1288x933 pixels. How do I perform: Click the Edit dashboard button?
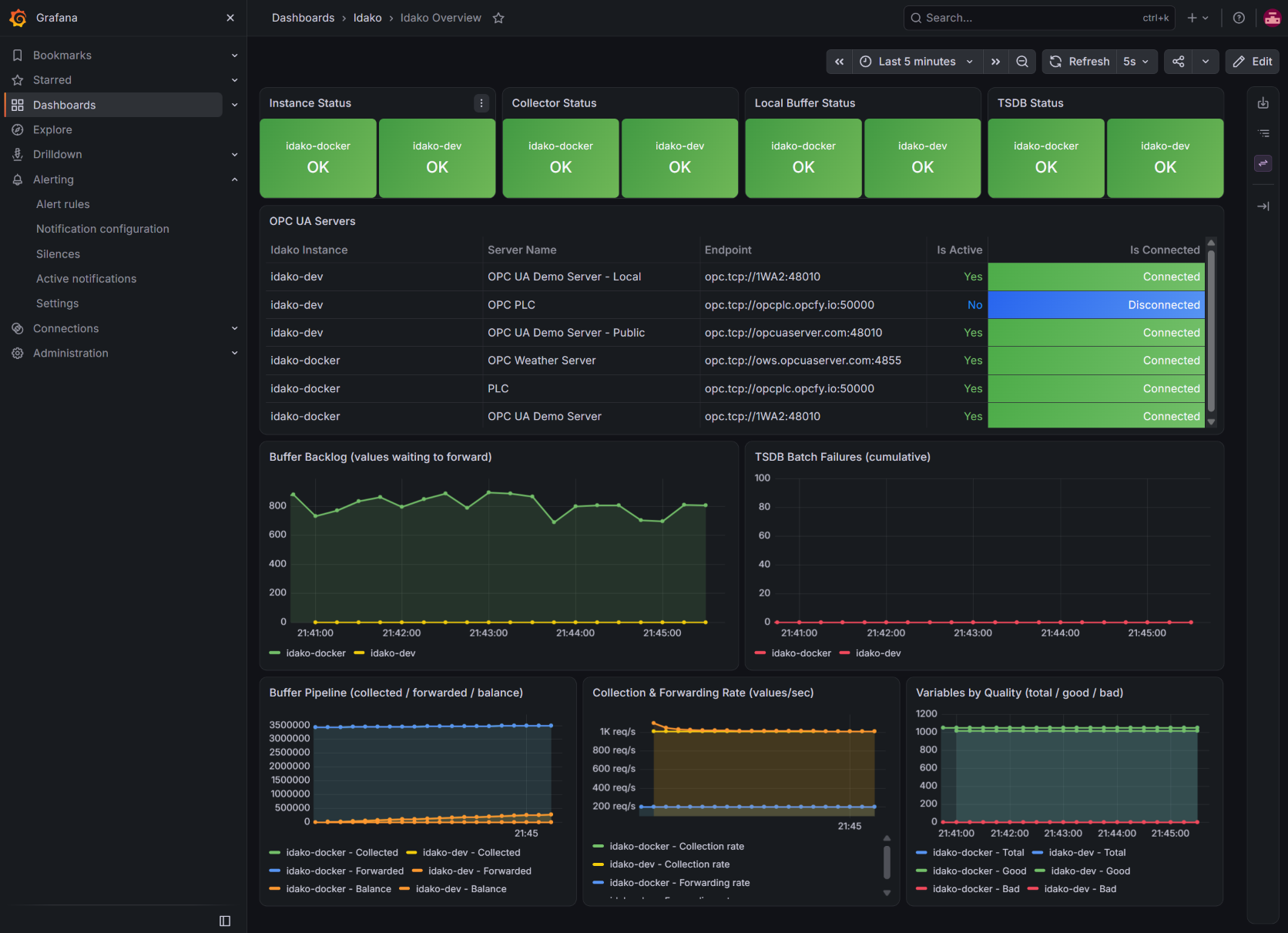(1253, 62)
